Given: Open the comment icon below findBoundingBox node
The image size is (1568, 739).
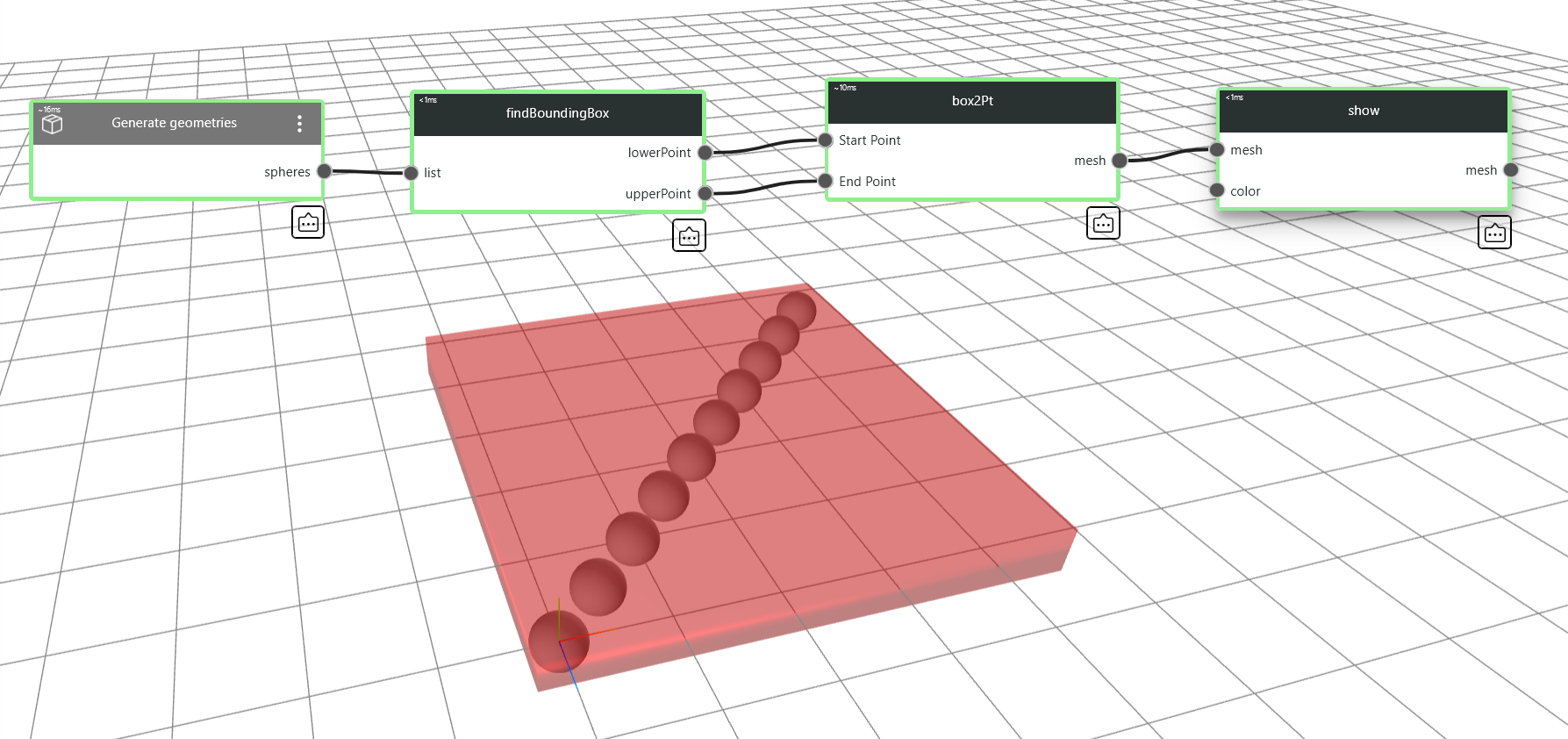Looking at the screenshot, I should click(x=689, y=235).
